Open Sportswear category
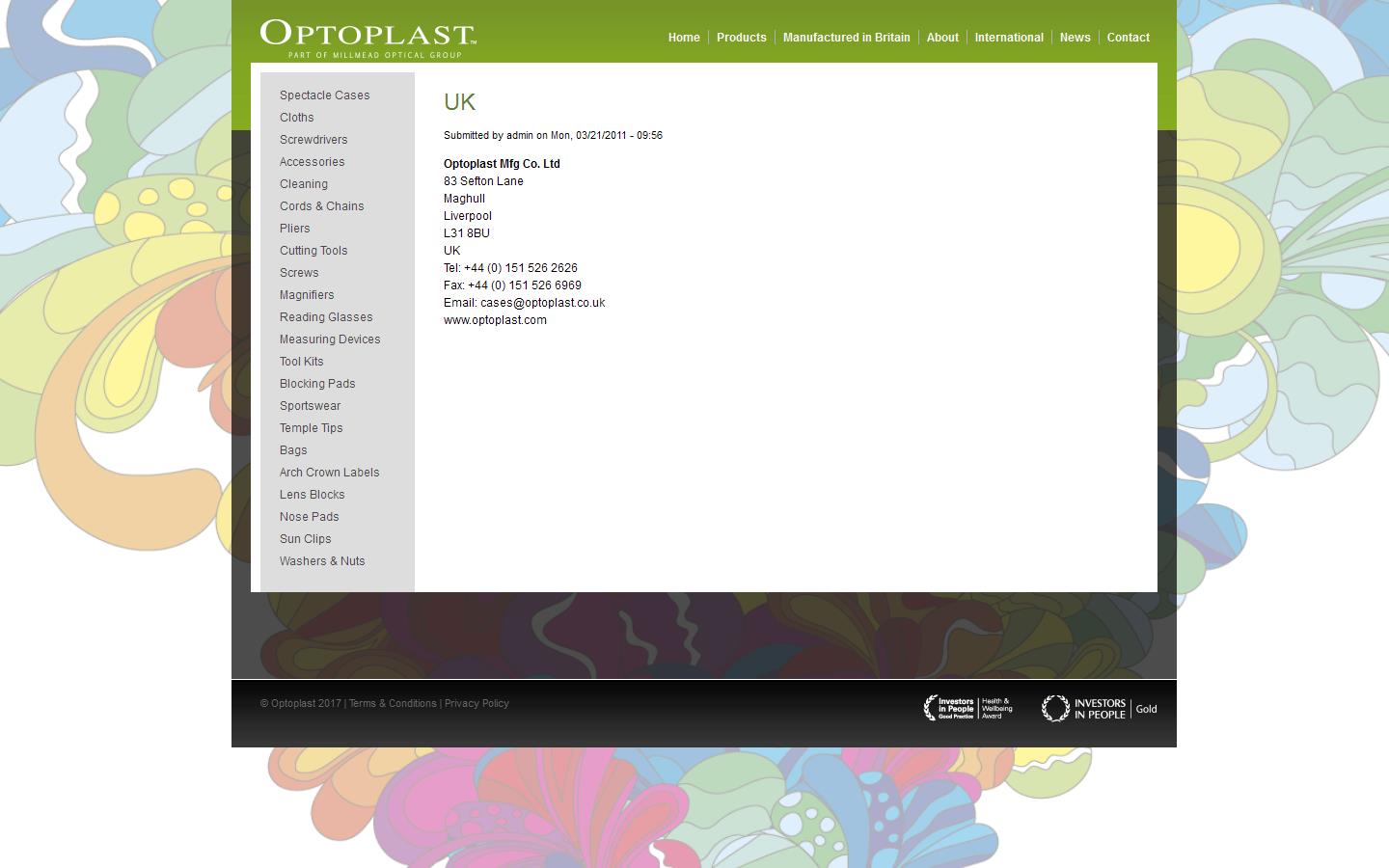 coord(311,406)
